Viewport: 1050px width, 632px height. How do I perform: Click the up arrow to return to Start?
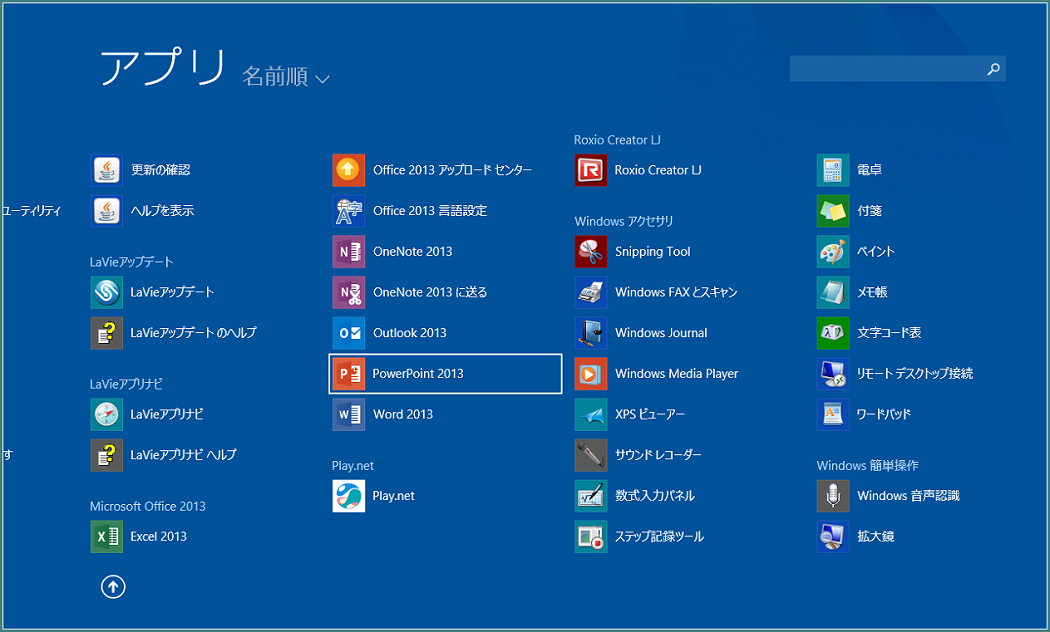(x=113, y=587)
